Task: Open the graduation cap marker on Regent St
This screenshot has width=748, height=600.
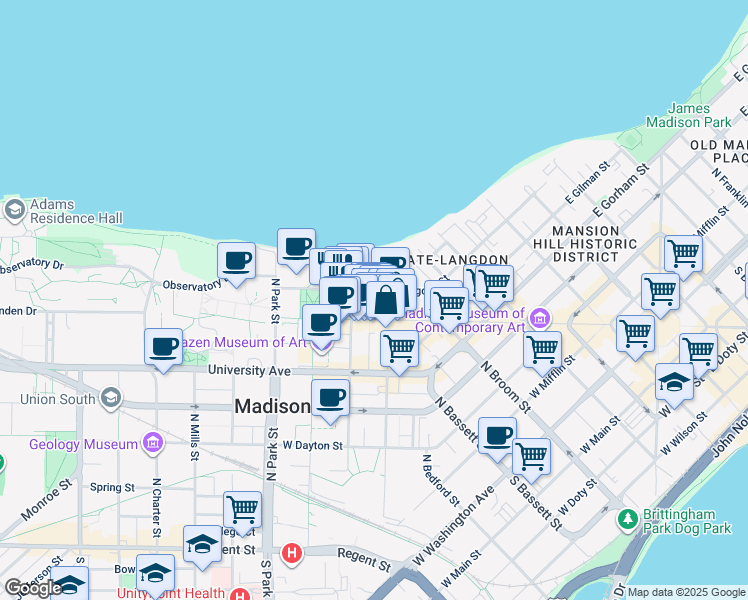Action: 202,545
